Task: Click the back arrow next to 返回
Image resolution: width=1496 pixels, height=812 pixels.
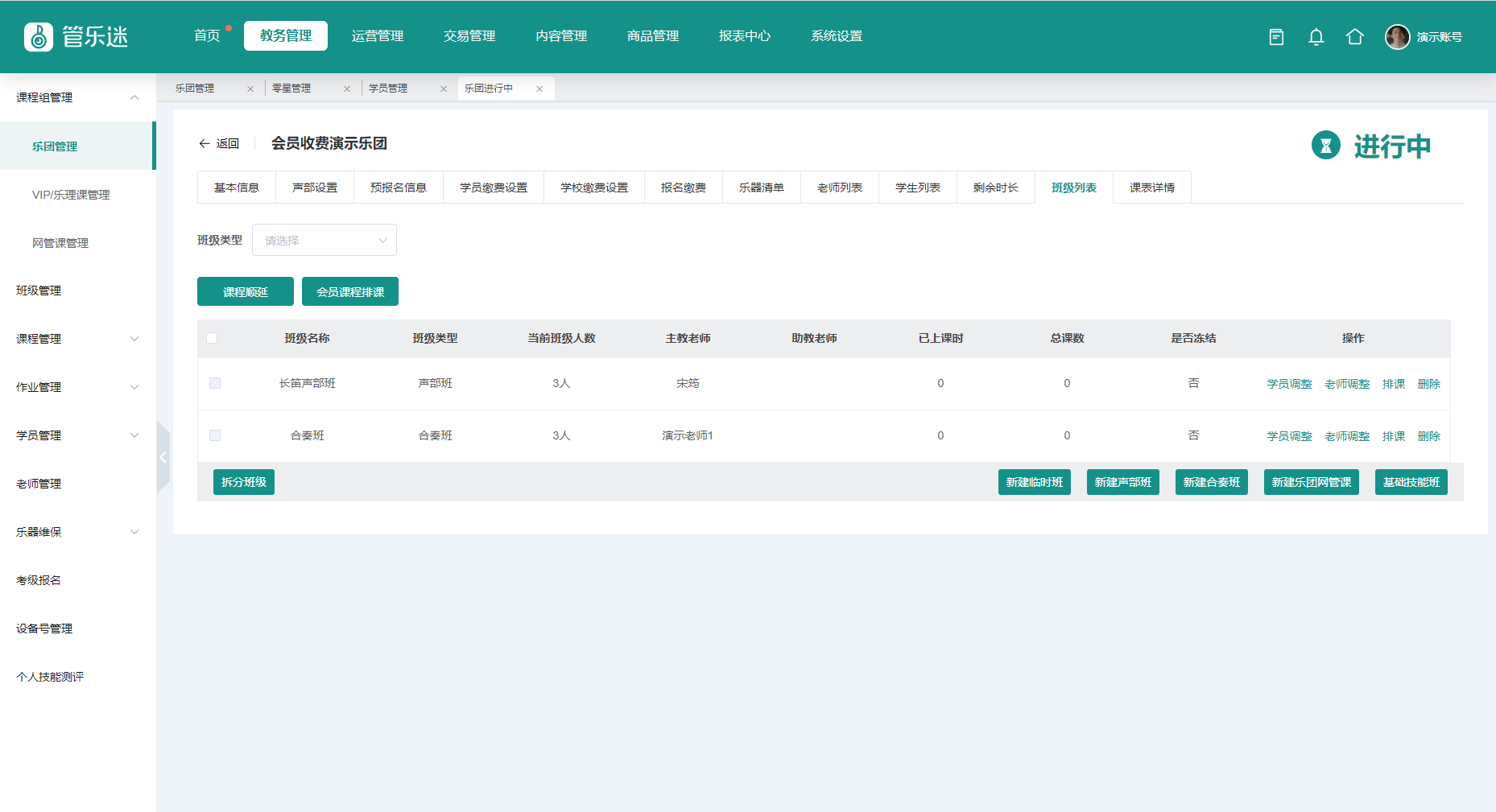Action: click(x=205, y=143)
